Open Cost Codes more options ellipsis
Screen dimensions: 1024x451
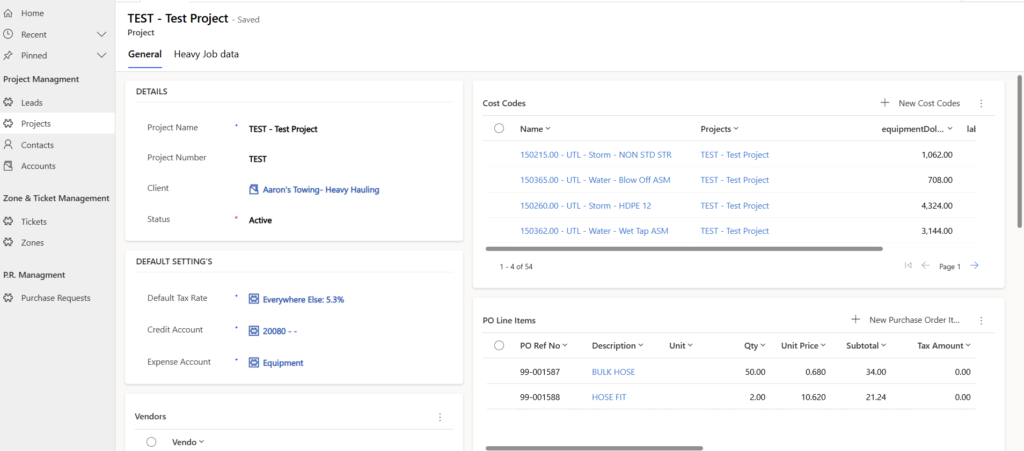[981, 103]
